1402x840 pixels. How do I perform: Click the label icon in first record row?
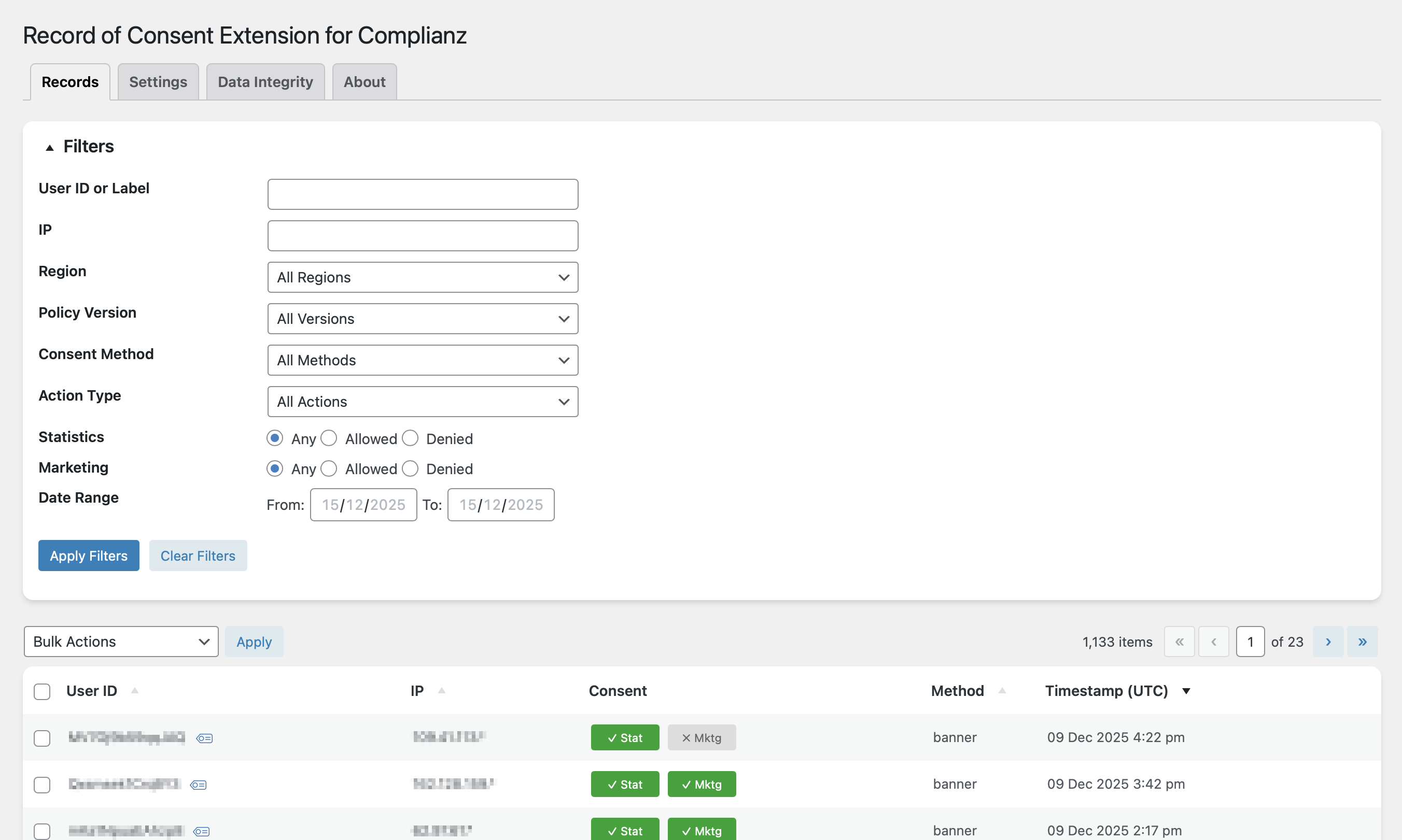point(204,738)
